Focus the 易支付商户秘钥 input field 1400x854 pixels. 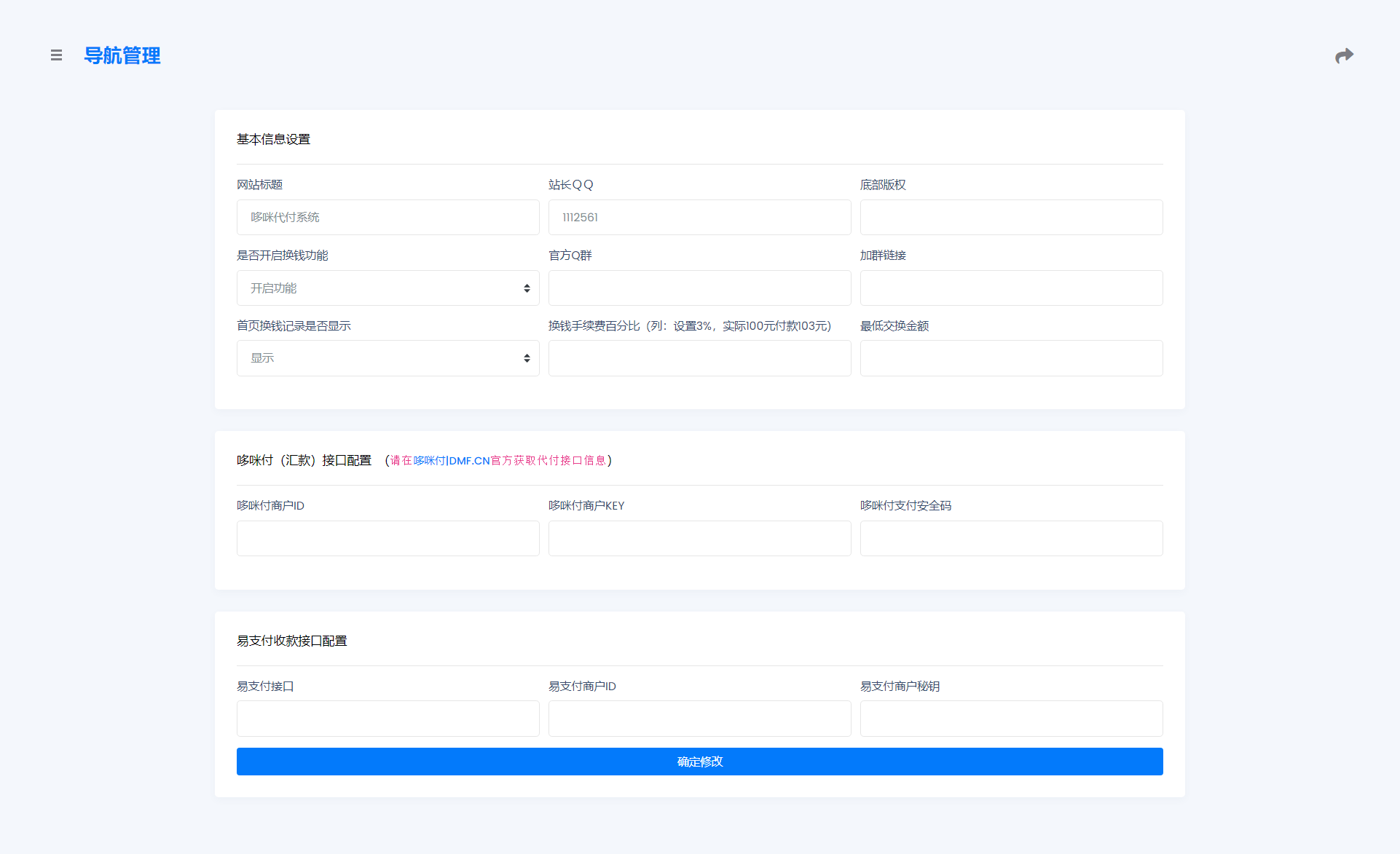click(1011, 719)
